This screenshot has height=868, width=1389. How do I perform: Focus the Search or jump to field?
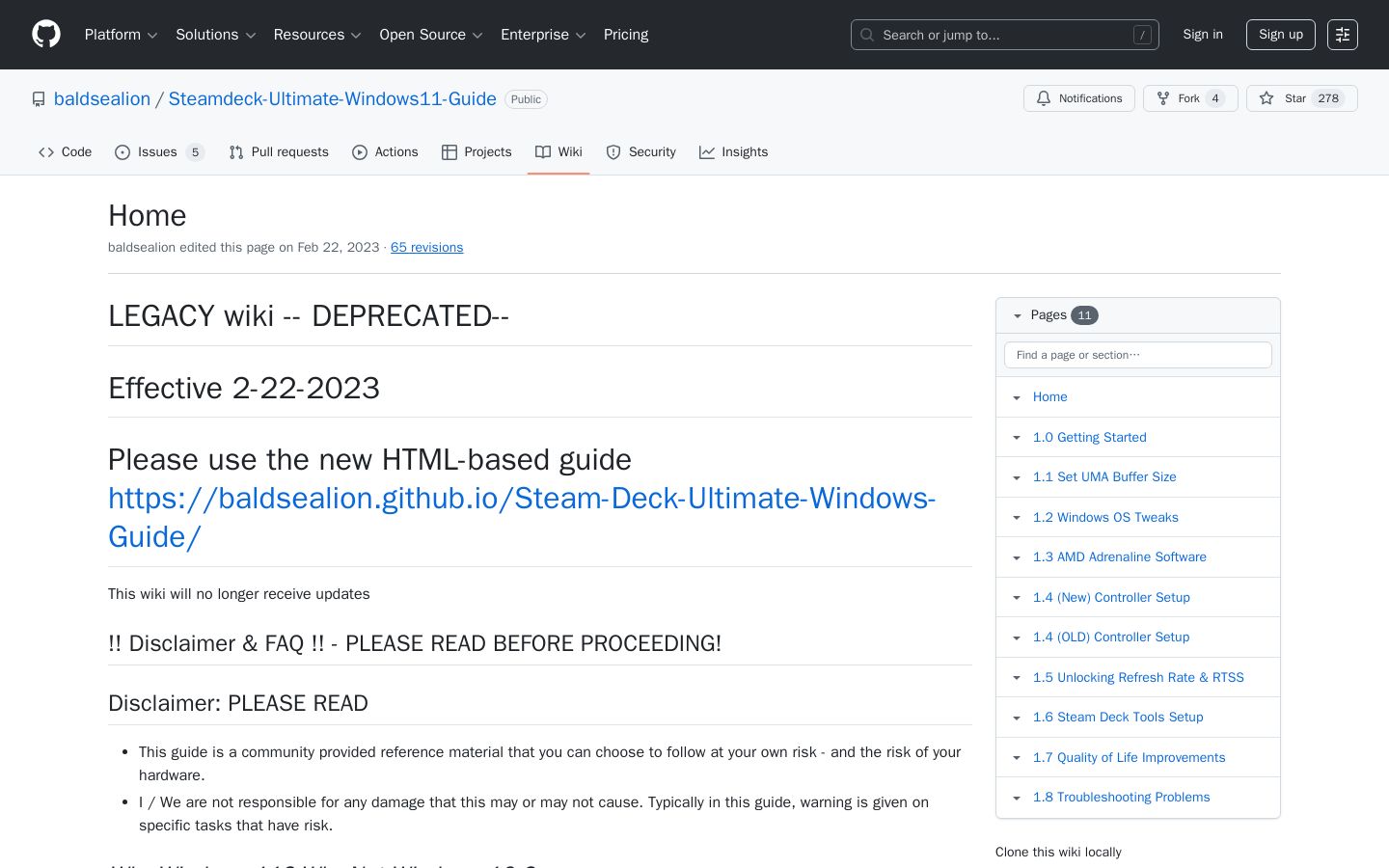(1005, 35)
